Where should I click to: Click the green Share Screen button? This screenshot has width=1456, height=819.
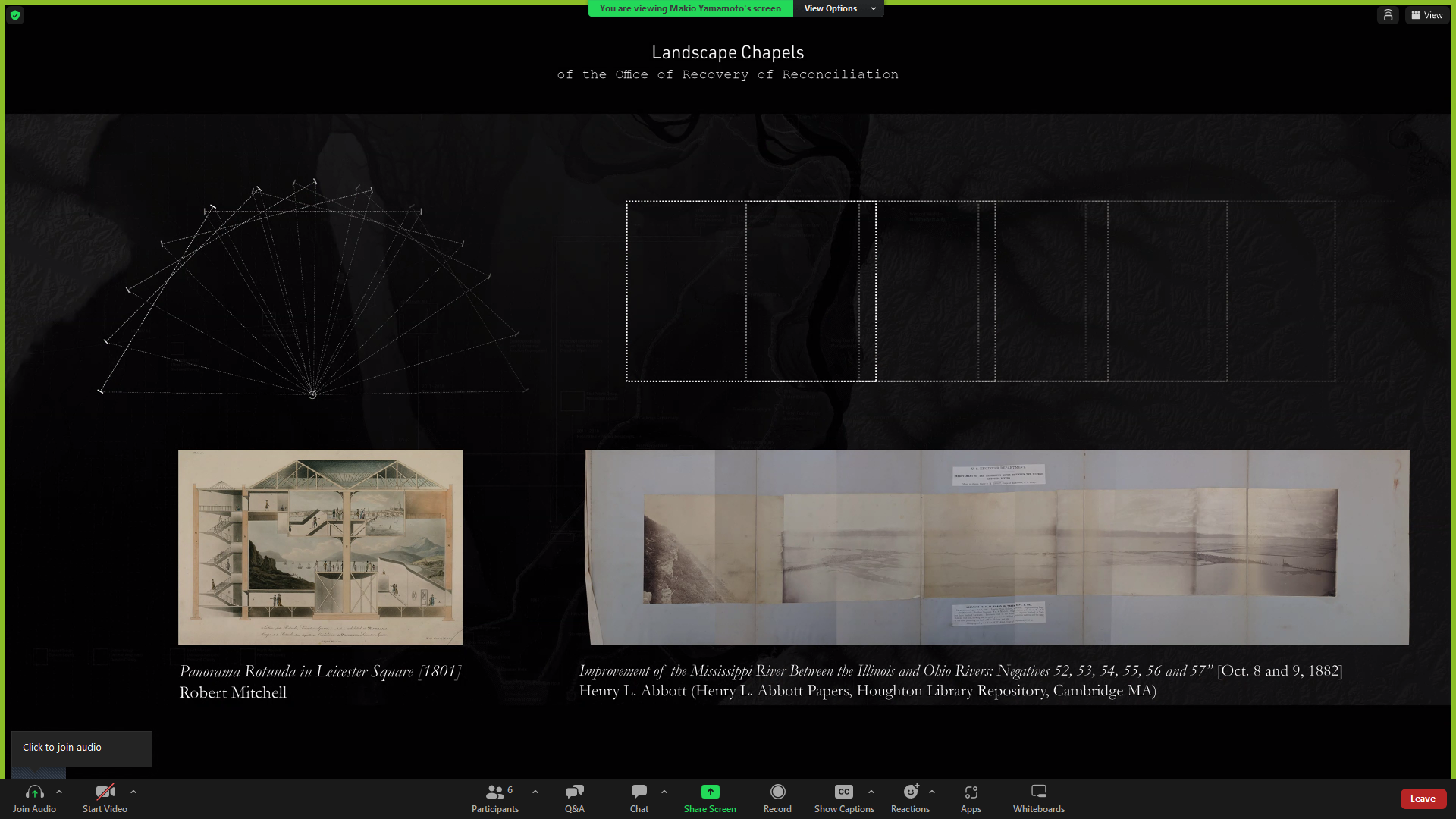point(710,799)
